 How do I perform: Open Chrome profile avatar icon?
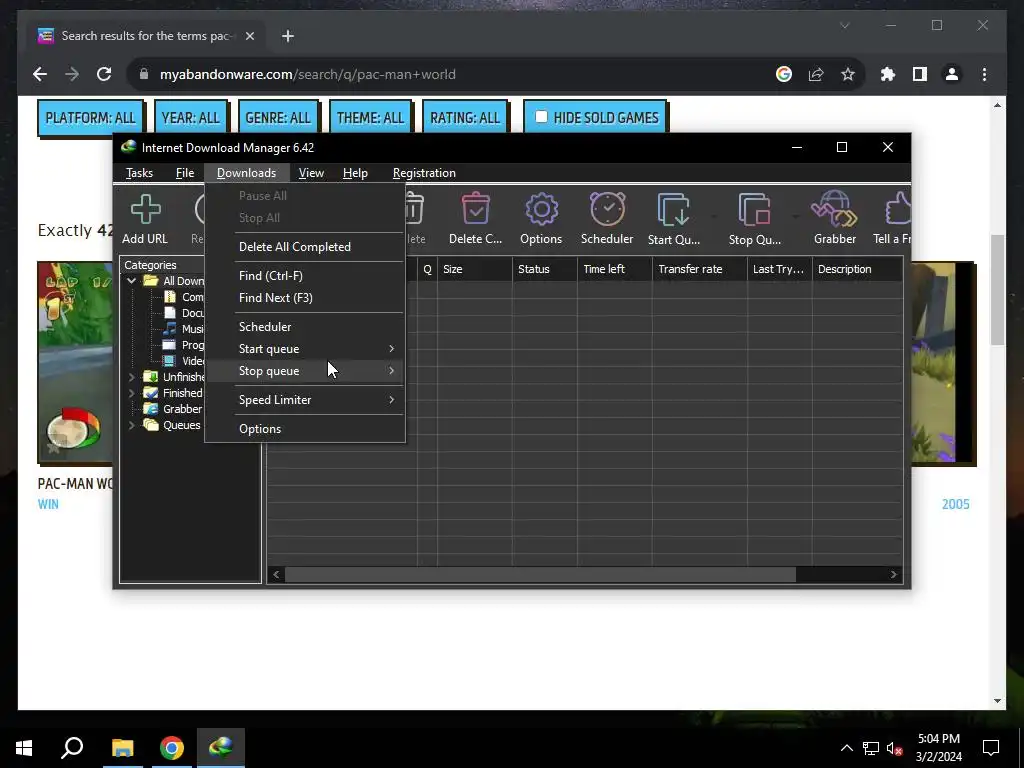click(x=952, y=74)
